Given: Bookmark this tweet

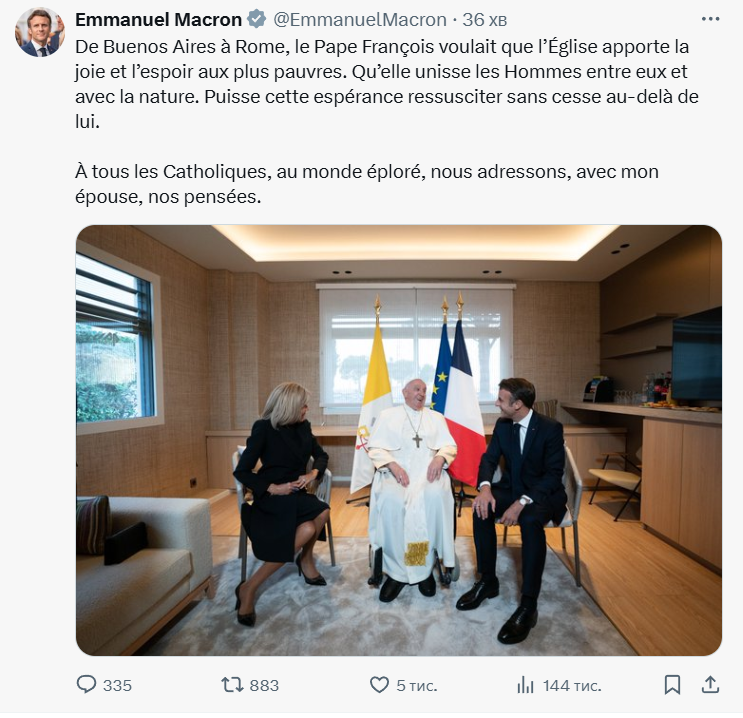Looking at the screenshot, I should pos(672,685).
